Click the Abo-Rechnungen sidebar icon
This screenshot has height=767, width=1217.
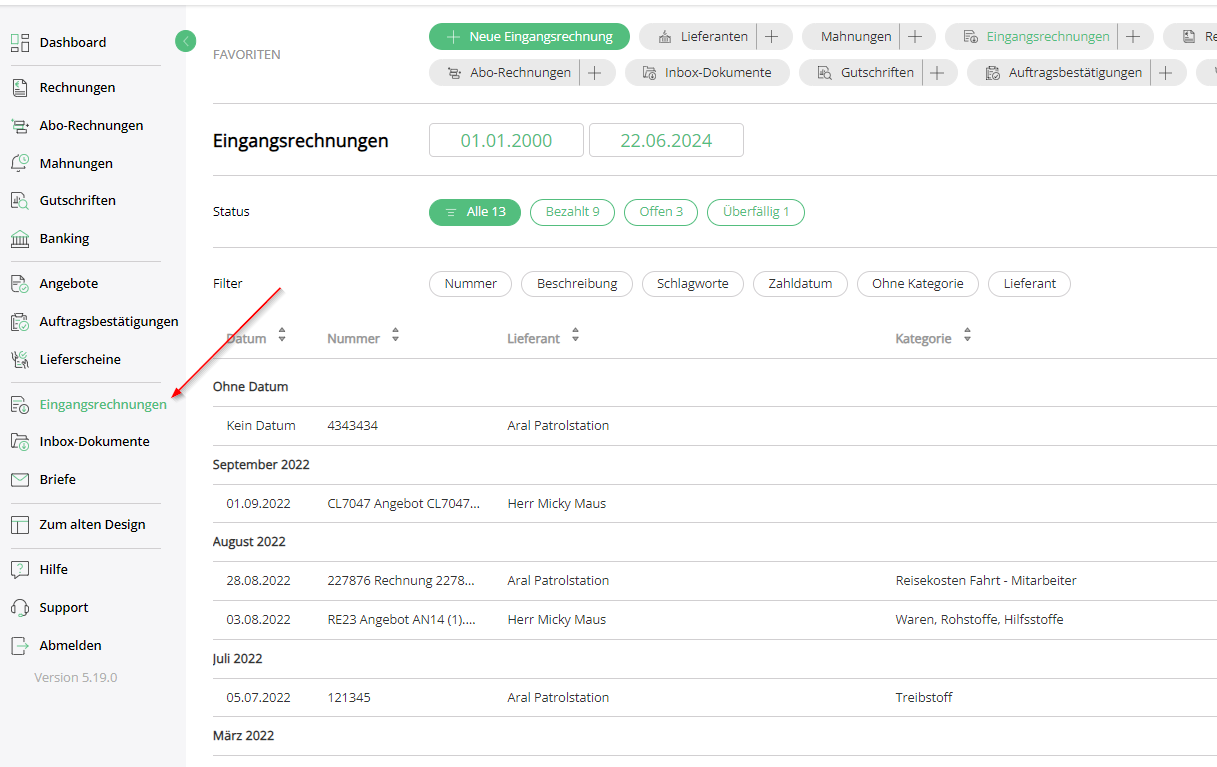coord(20,125)
